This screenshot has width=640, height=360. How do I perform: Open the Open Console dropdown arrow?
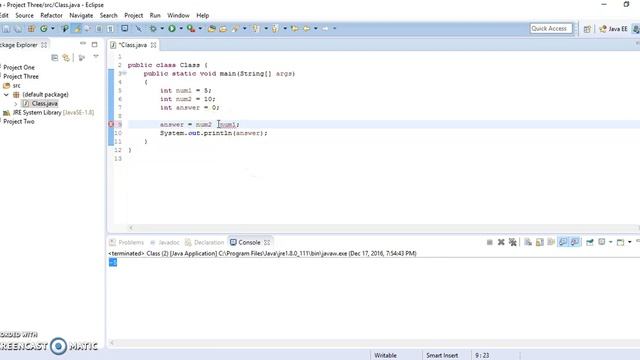pyautogui.click(x=630, y=242)
